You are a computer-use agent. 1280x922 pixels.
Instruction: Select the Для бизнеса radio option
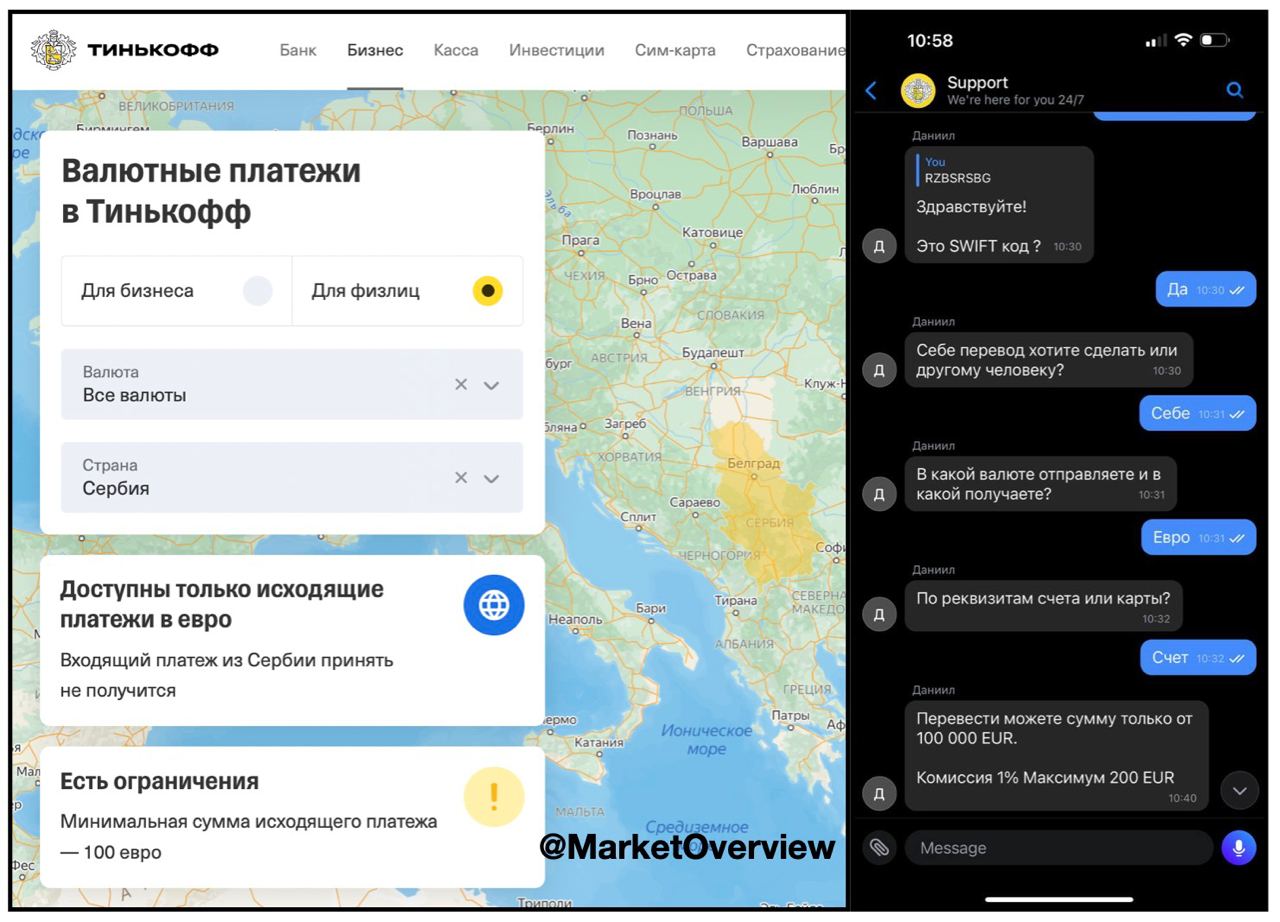[257, 291]
